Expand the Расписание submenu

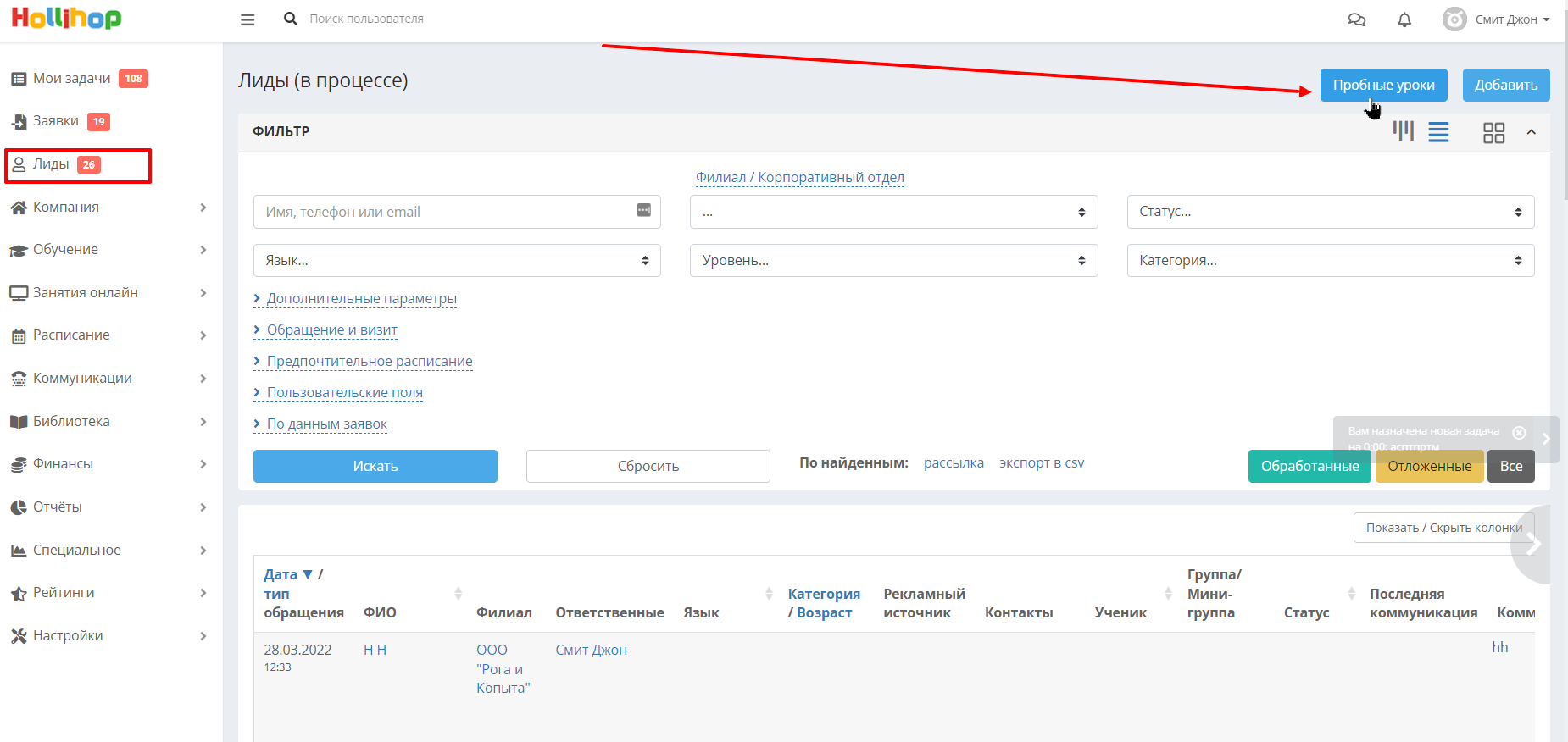203,335
